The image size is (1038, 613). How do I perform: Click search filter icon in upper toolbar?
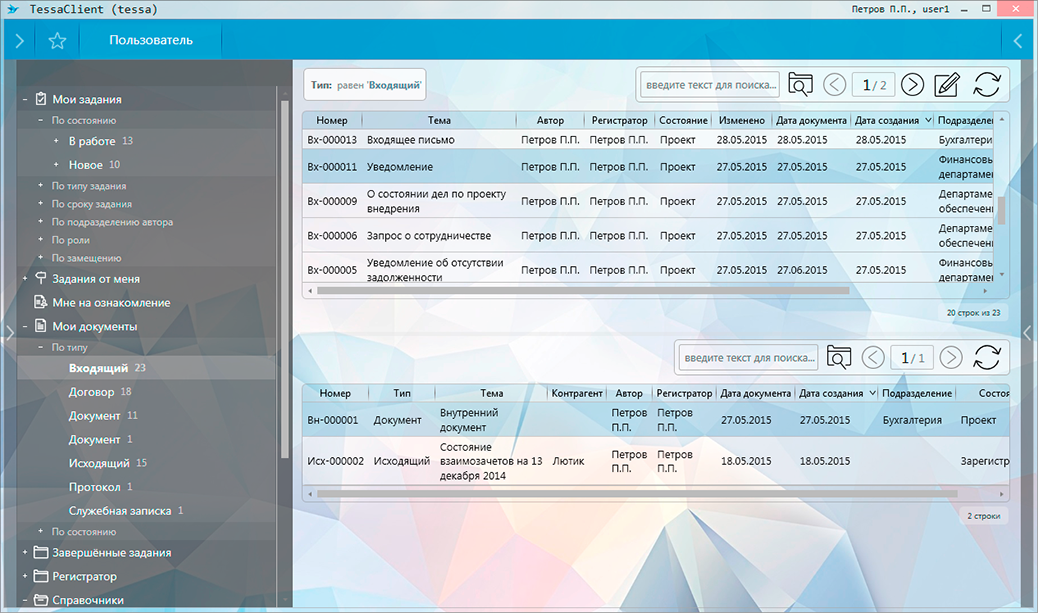[800, 85]
